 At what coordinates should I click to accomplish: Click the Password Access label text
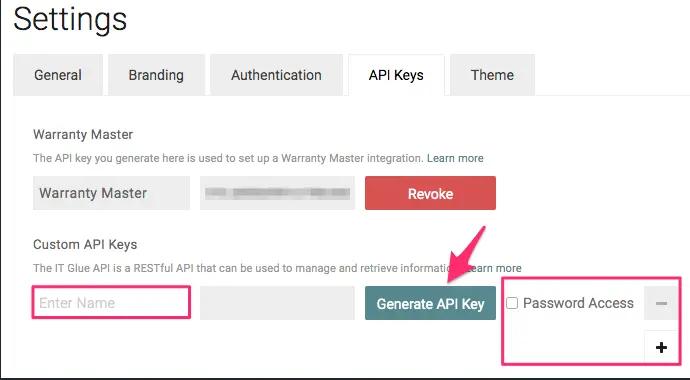(578, 303)
